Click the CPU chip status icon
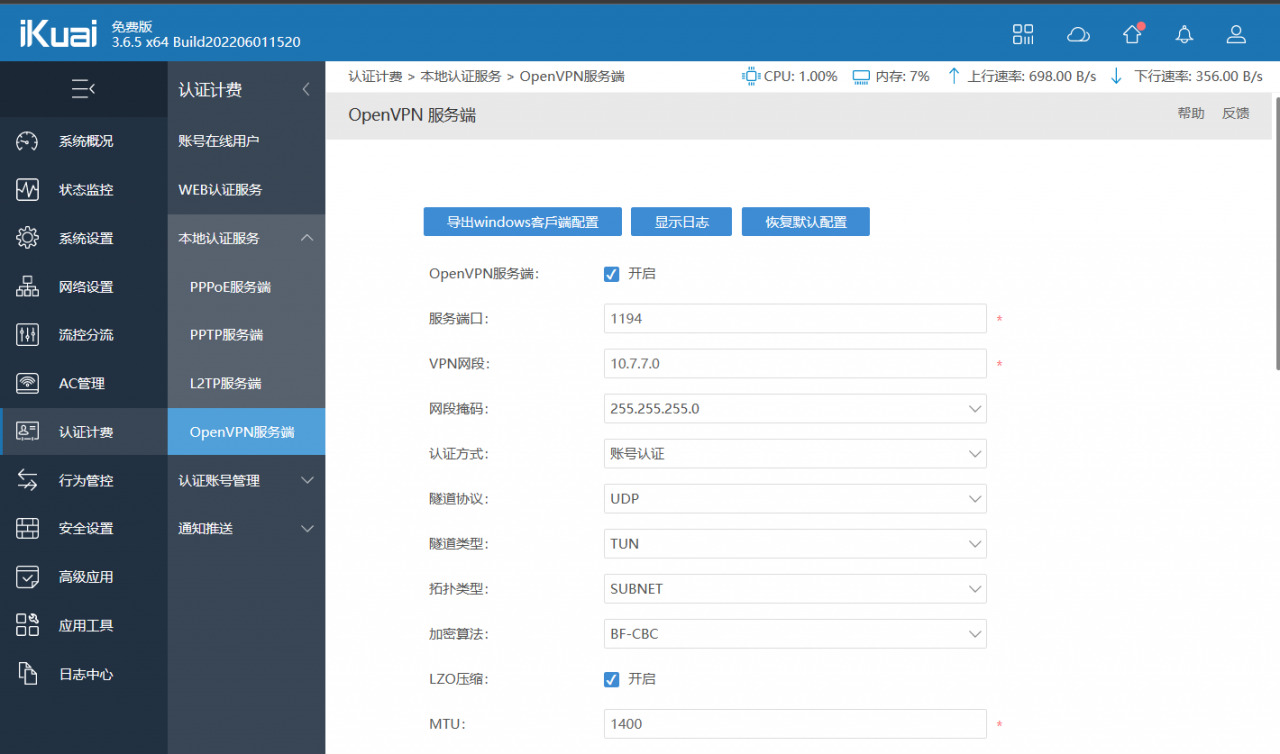 751,76
